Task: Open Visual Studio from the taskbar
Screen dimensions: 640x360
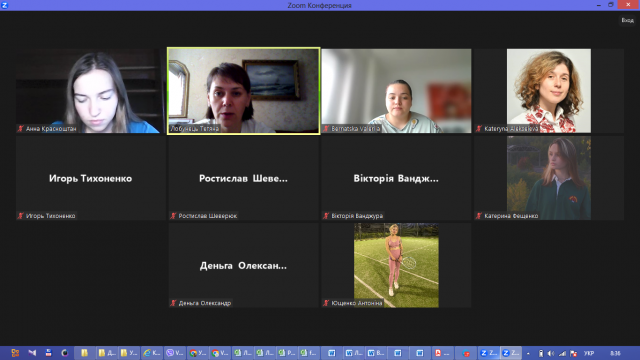Action: 32,353
